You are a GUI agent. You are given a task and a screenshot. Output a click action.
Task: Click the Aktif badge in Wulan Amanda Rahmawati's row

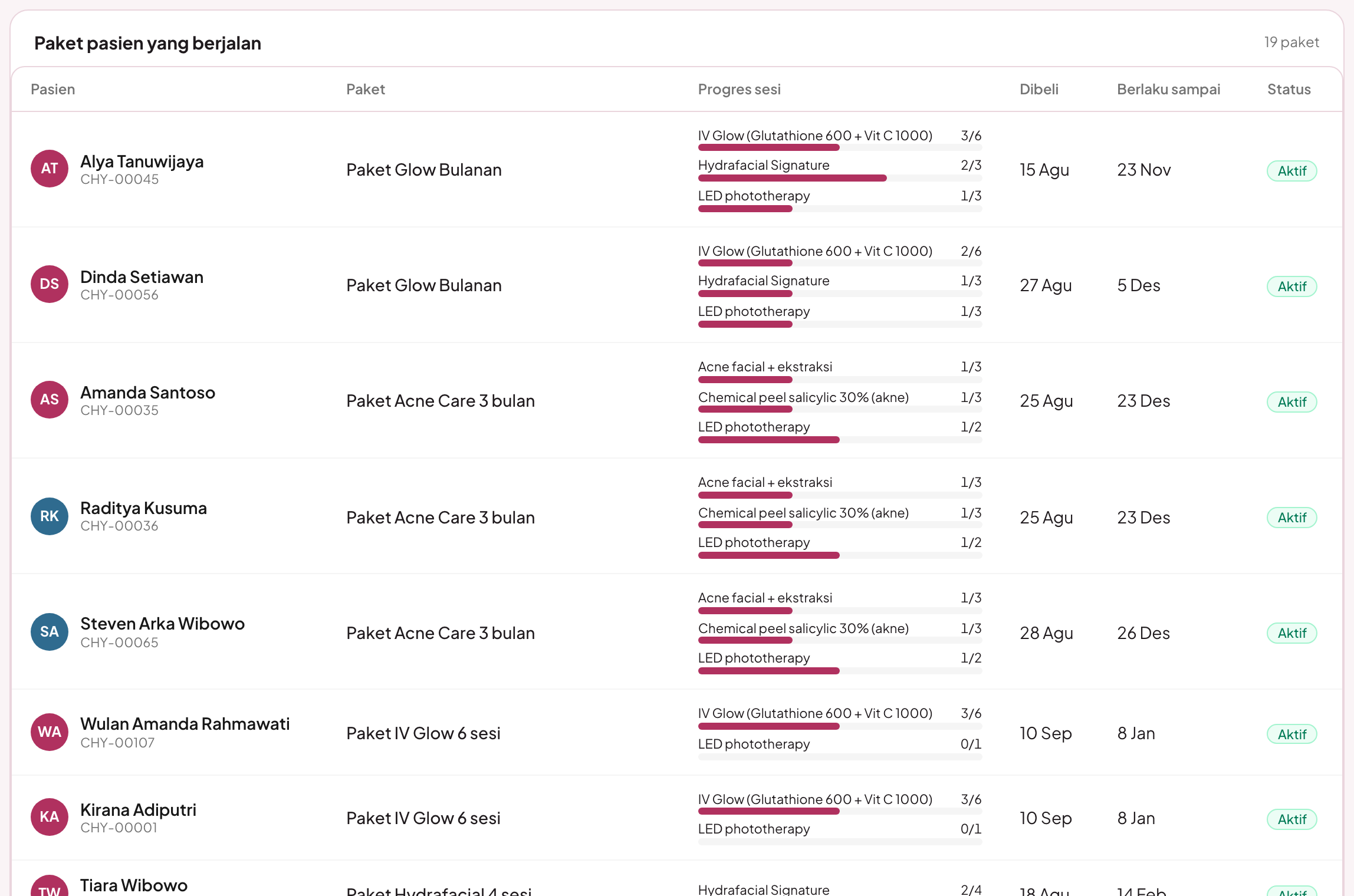pos(1291,734)
